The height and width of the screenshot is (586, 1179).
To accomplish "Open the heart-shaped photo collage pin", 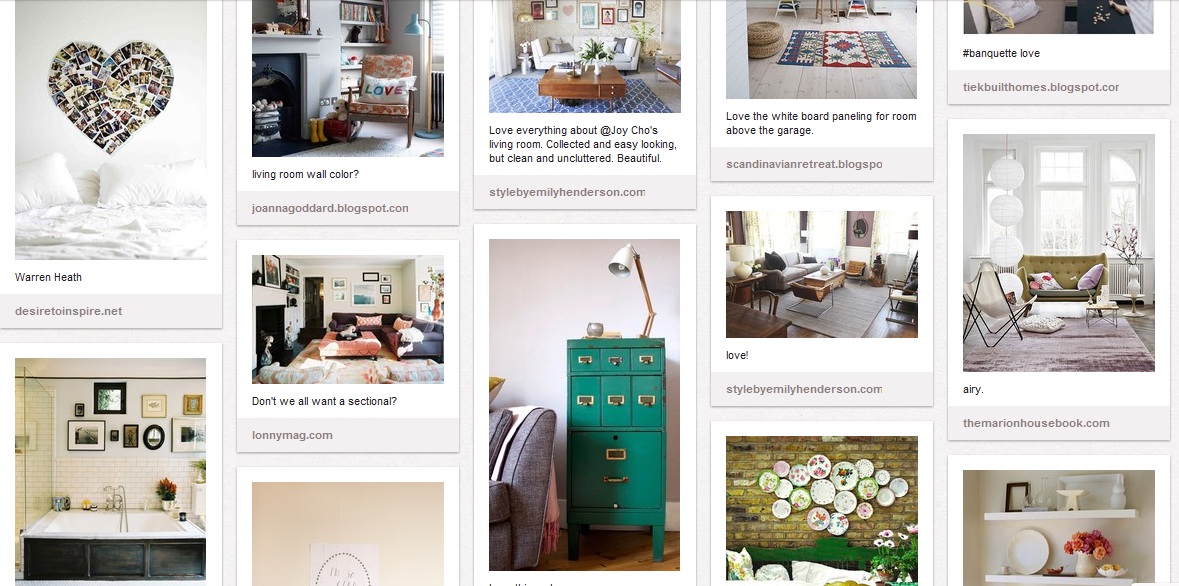I will [111, 129].
